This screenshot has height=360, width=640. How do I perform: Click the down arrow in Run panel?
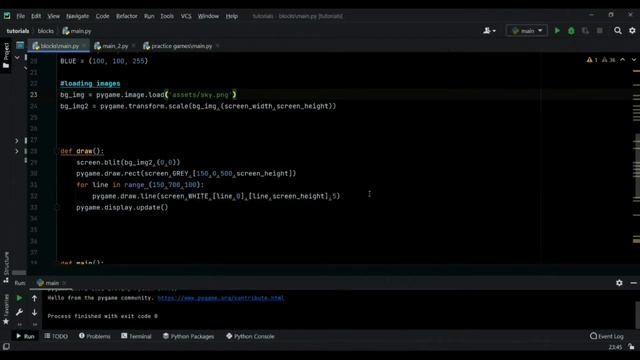[x=35, y=312]
